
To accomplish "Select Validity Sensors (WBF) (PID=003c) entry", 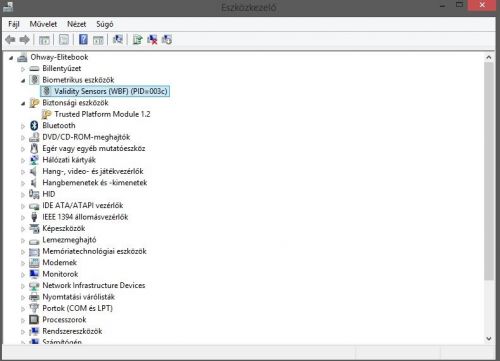I will [105, 91].
